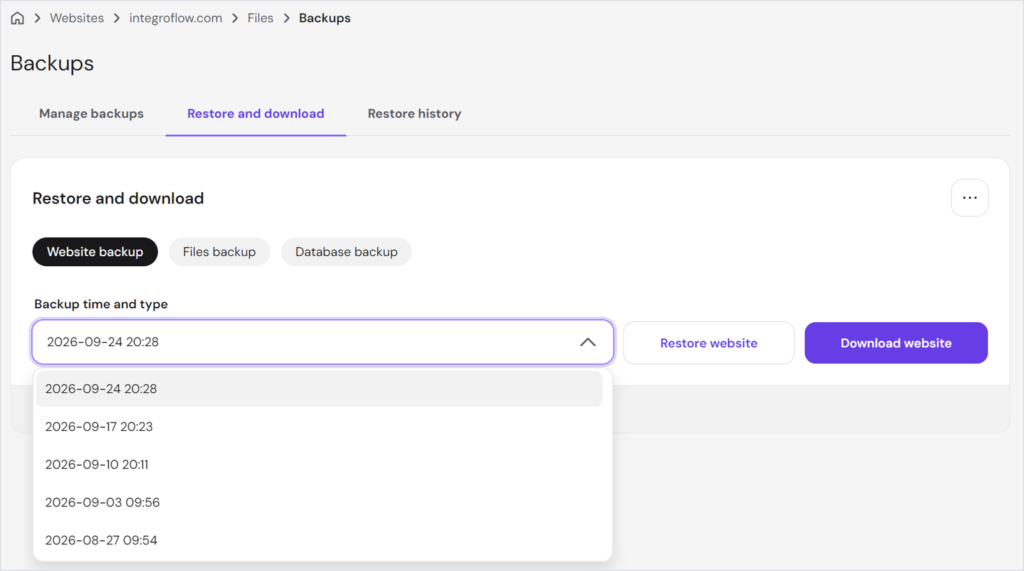This screenshot has height=571, width=1024.
Task: Click Restore website button
Action: coord(709,343)
